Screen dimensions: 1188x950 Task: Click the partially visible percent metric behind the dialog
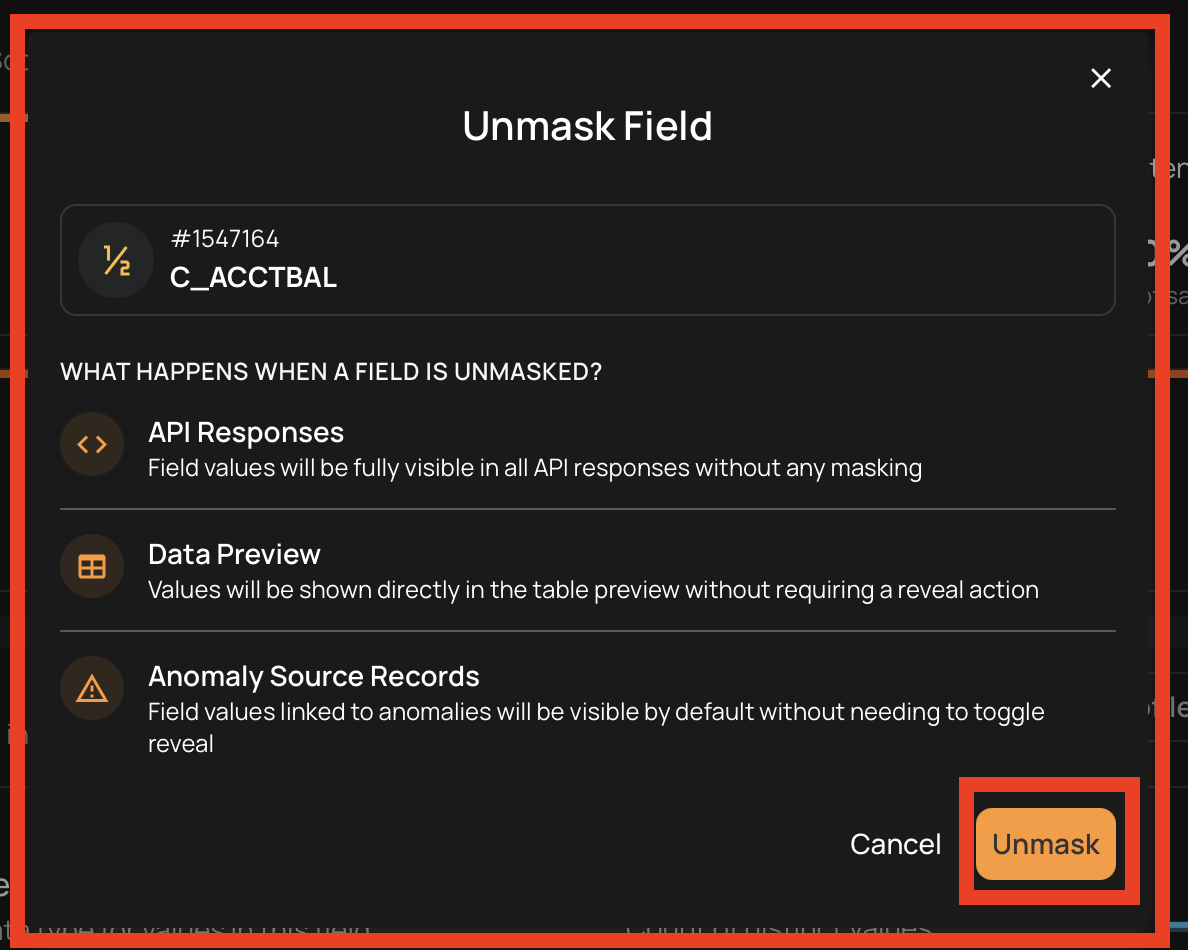tap(1176, 253)
